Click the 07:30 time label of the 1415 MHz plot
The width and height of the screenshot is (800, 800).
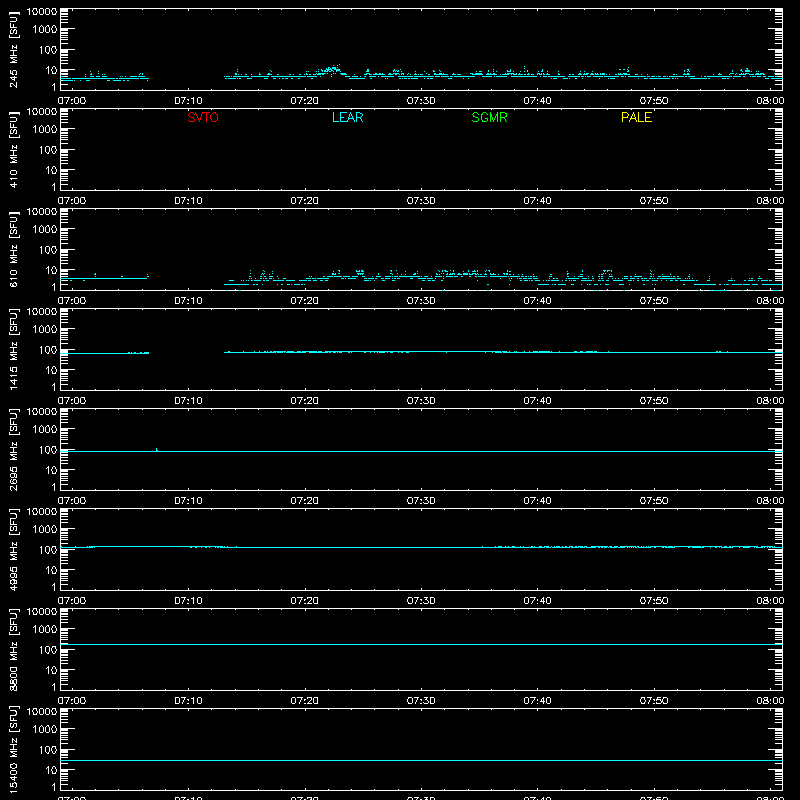[421, 401]
